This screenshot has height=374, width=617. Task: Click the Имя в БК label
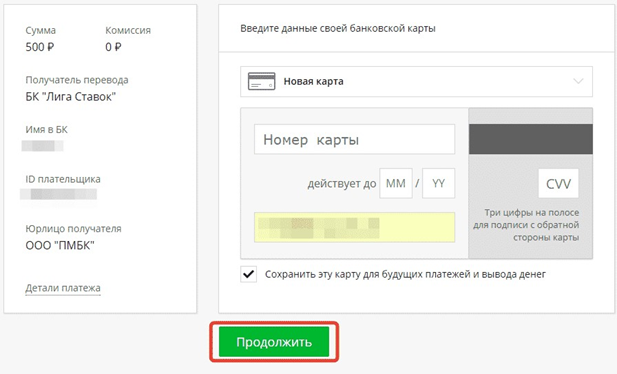click(x=46, y=130)
